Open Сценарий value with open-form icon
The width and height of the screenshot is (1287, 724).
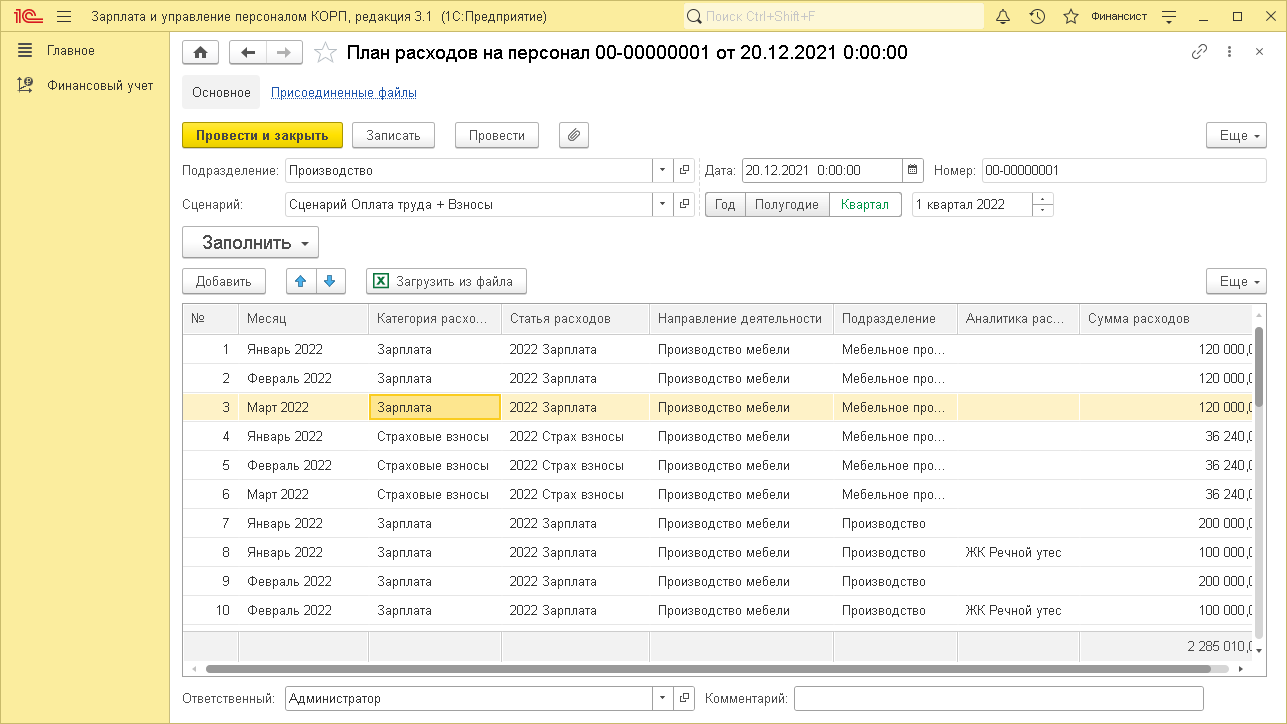coord(684,205)
